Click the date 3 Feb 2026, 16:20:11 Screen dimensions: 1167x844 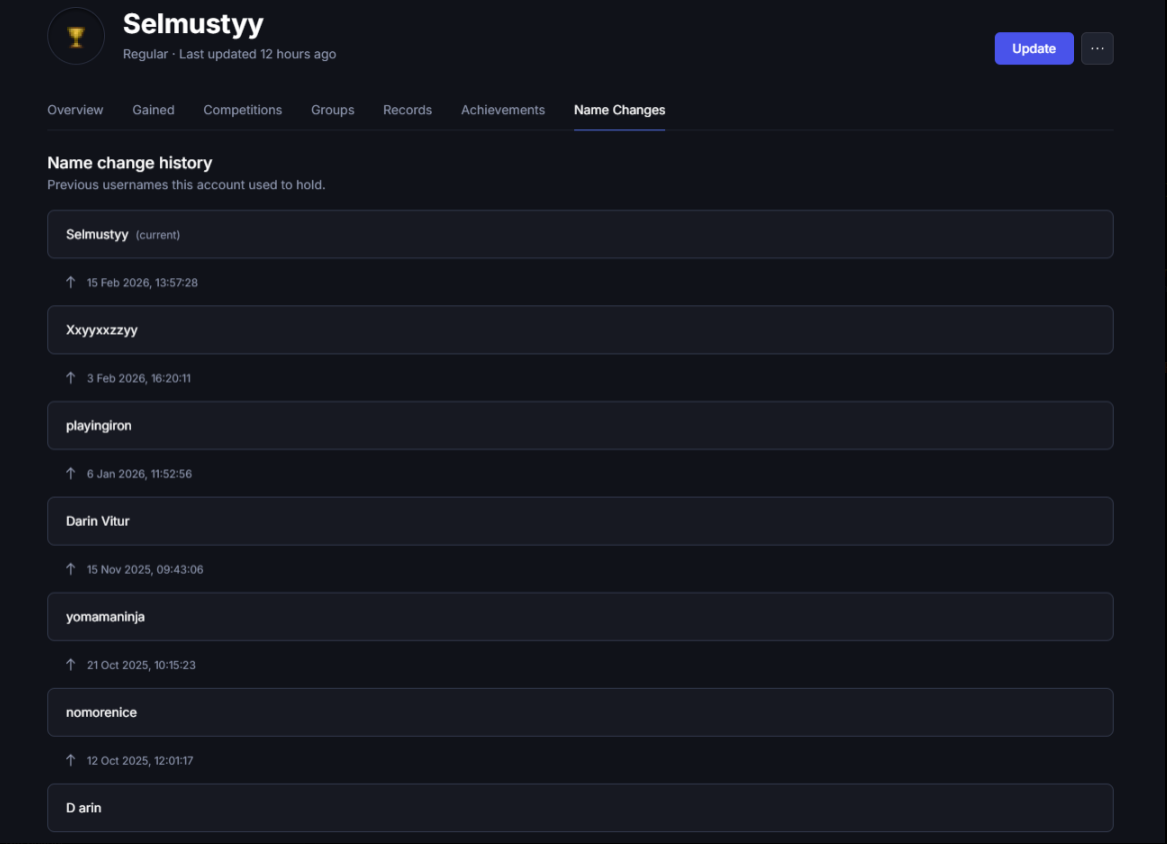(x=138, y=378)
